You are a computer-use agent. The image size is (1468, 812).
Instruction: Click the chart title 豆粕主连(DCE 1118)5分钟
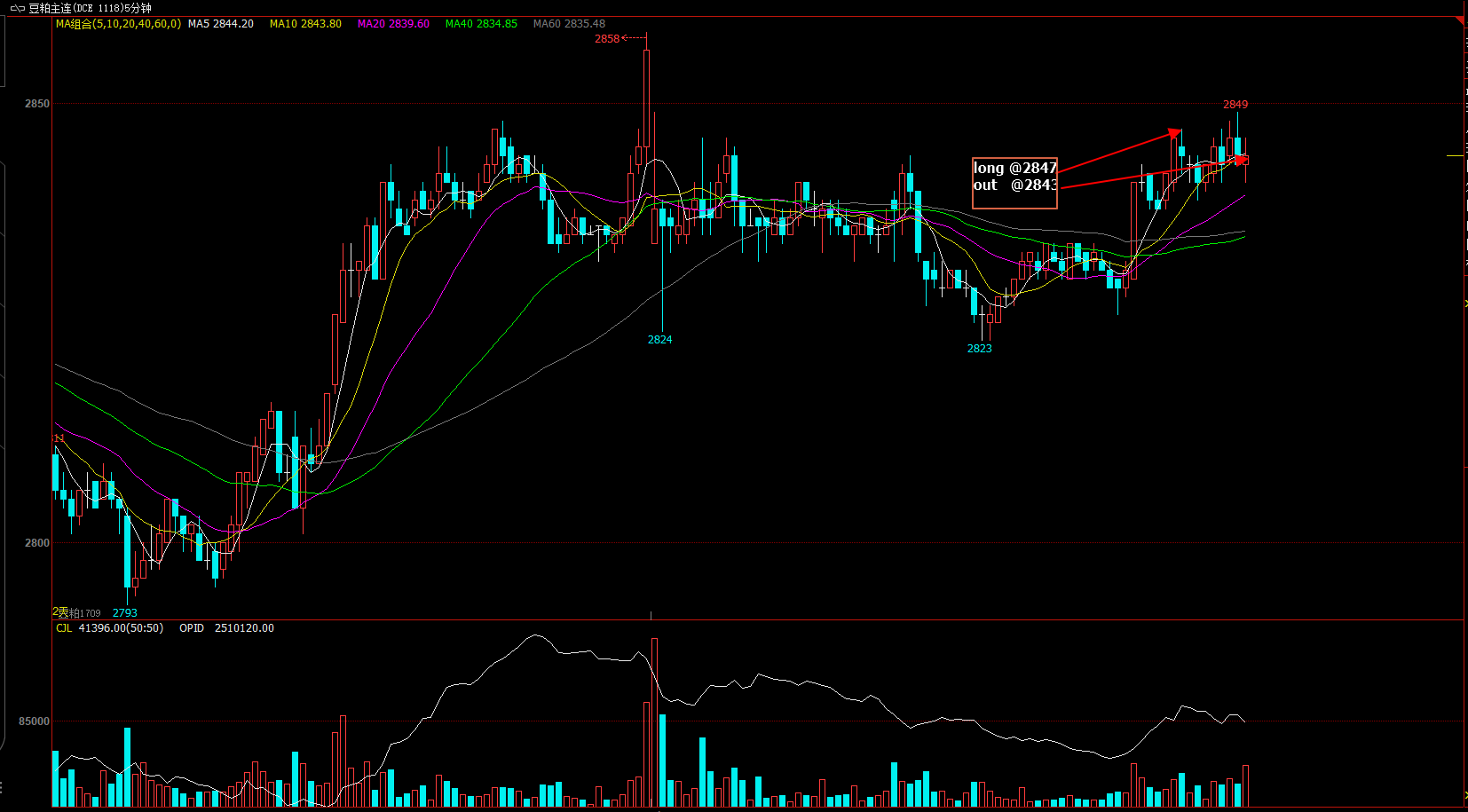(90, 8)
